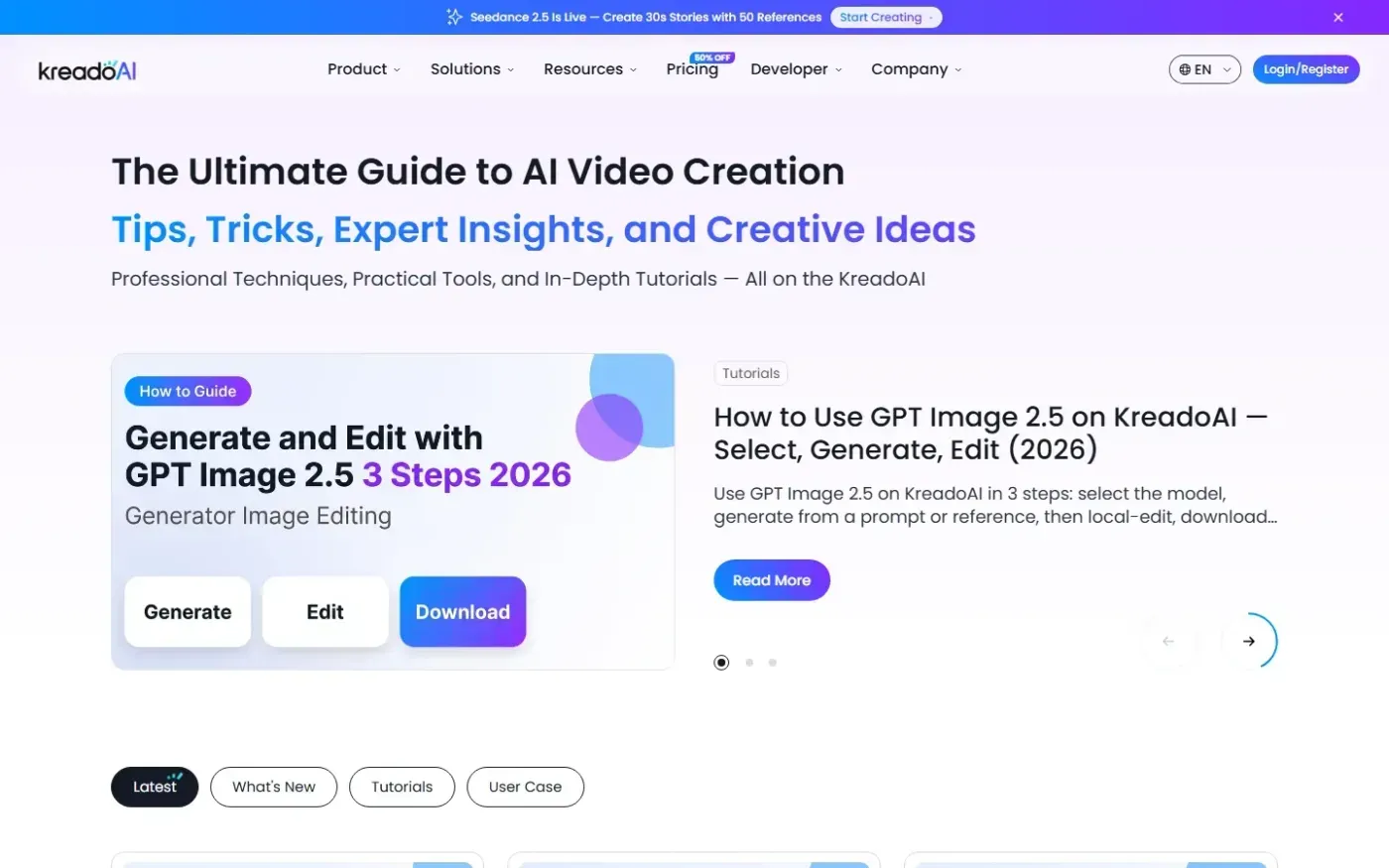
Task: Switch to the Tutorials filter tab
Action: [402, 787]
